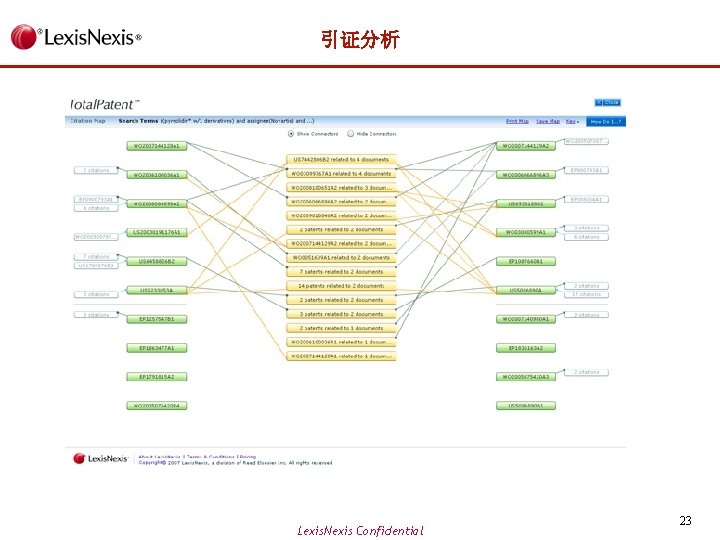
Task: Click the 7 citations box on left
Action: [x=96, y=256]
